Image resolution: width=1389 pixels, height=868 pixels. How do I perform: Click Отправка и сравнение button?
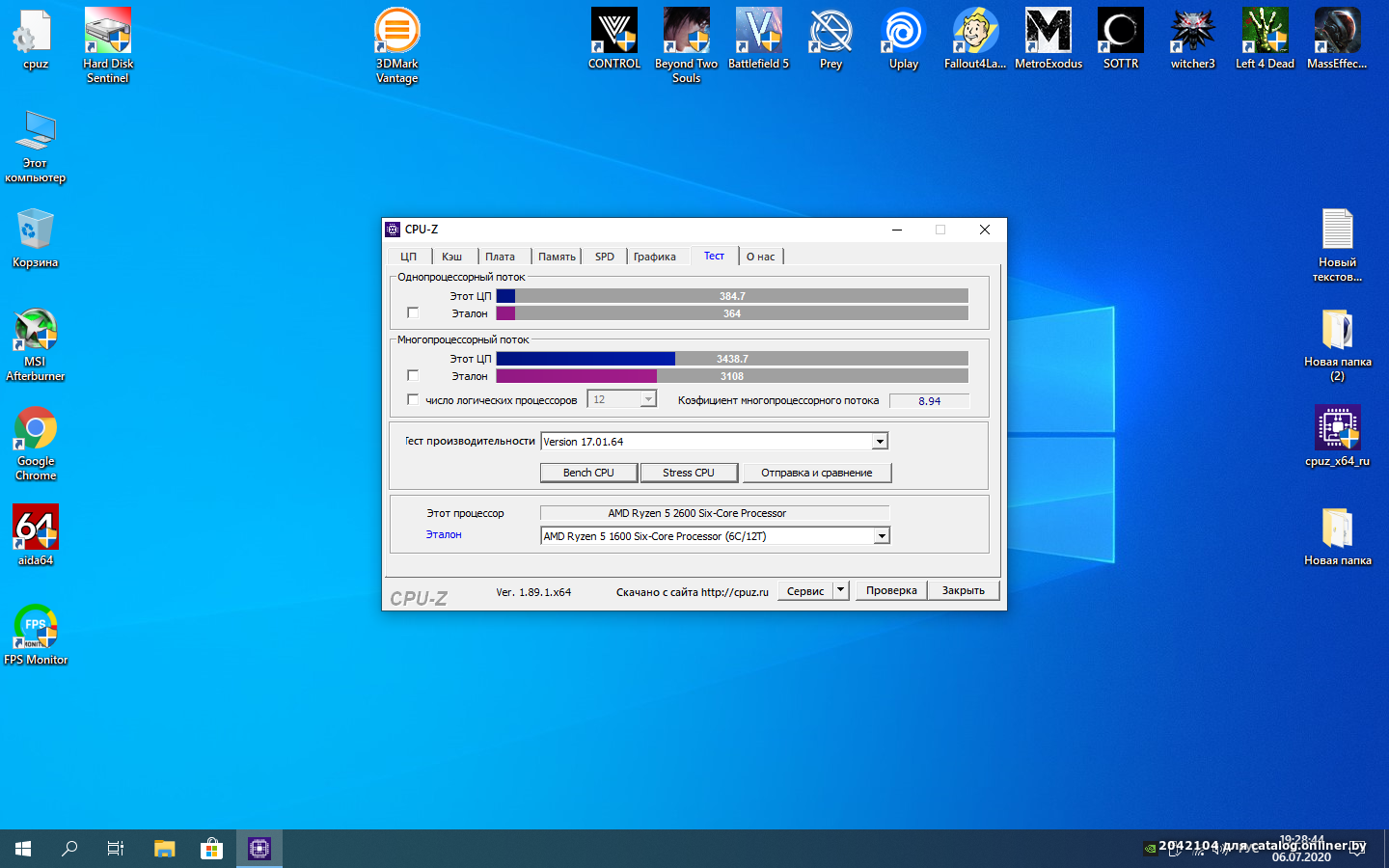[817, 473]
